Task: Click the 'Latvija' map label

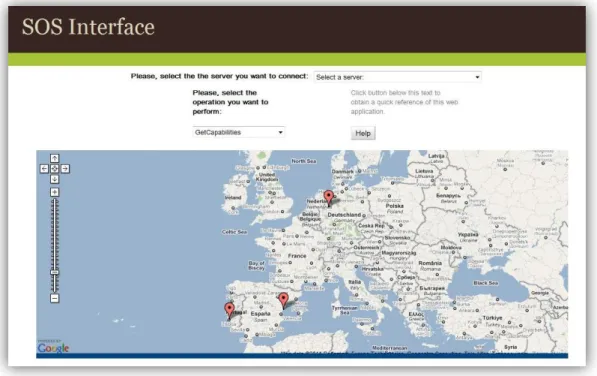Action: [436, 156]
